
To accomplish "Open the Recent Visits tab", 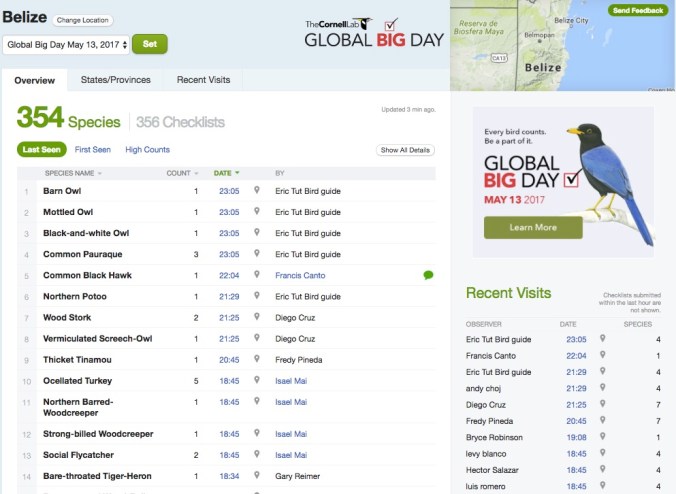I will tap(203, 80).
